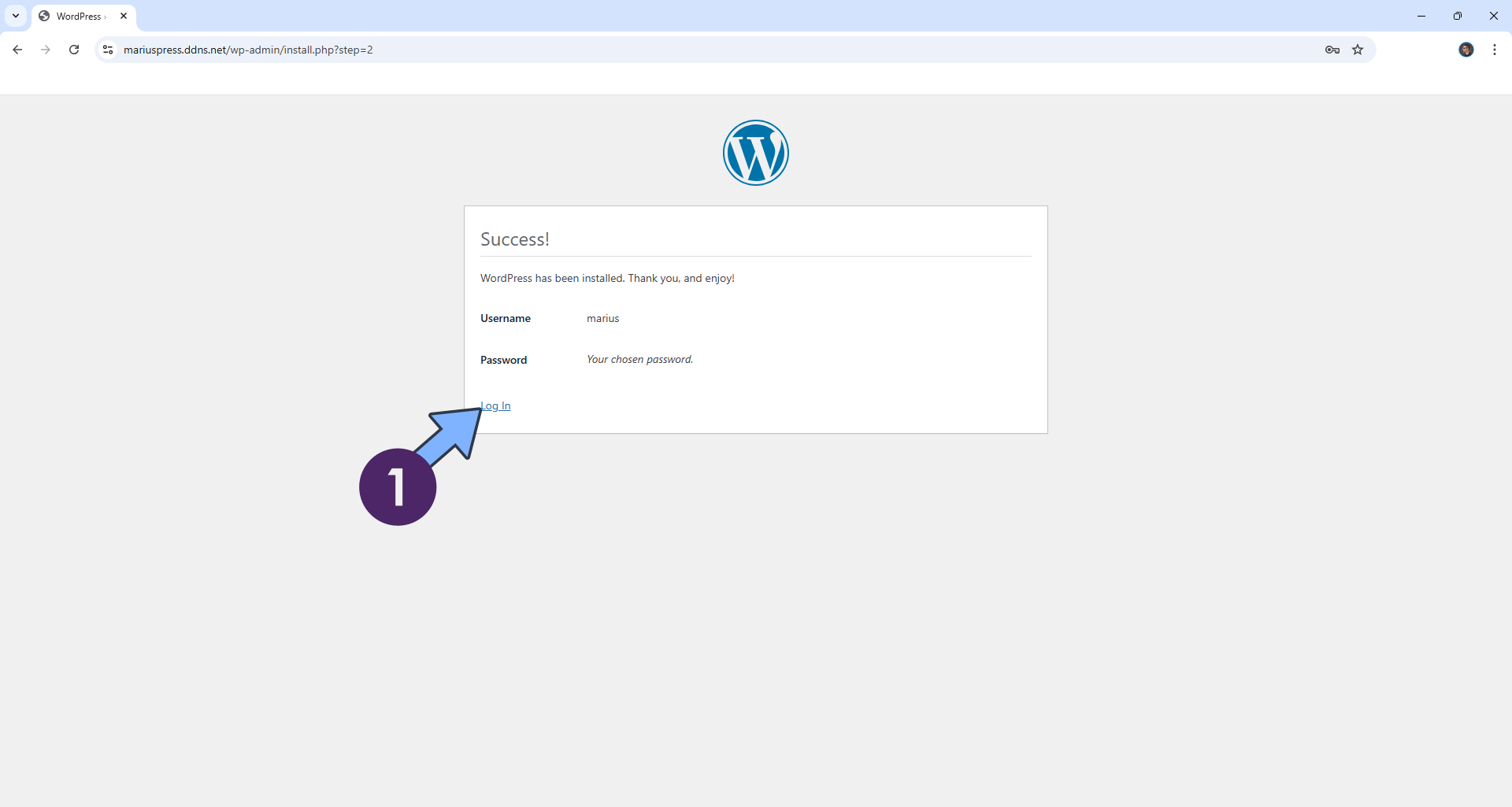The width and height of the screenshot is (1512, 807).
Task: Click 'Your chosen password.' text
Action: [640, 360]
